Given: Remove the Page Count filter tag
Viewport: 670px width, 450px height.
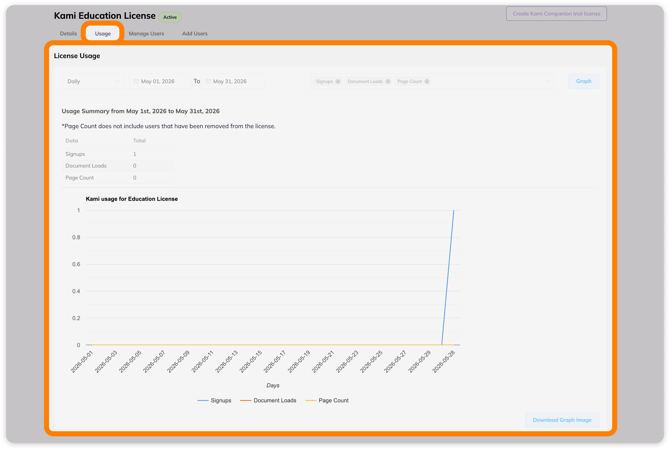Looking at the screenshot, I should [x=426, y=81].
